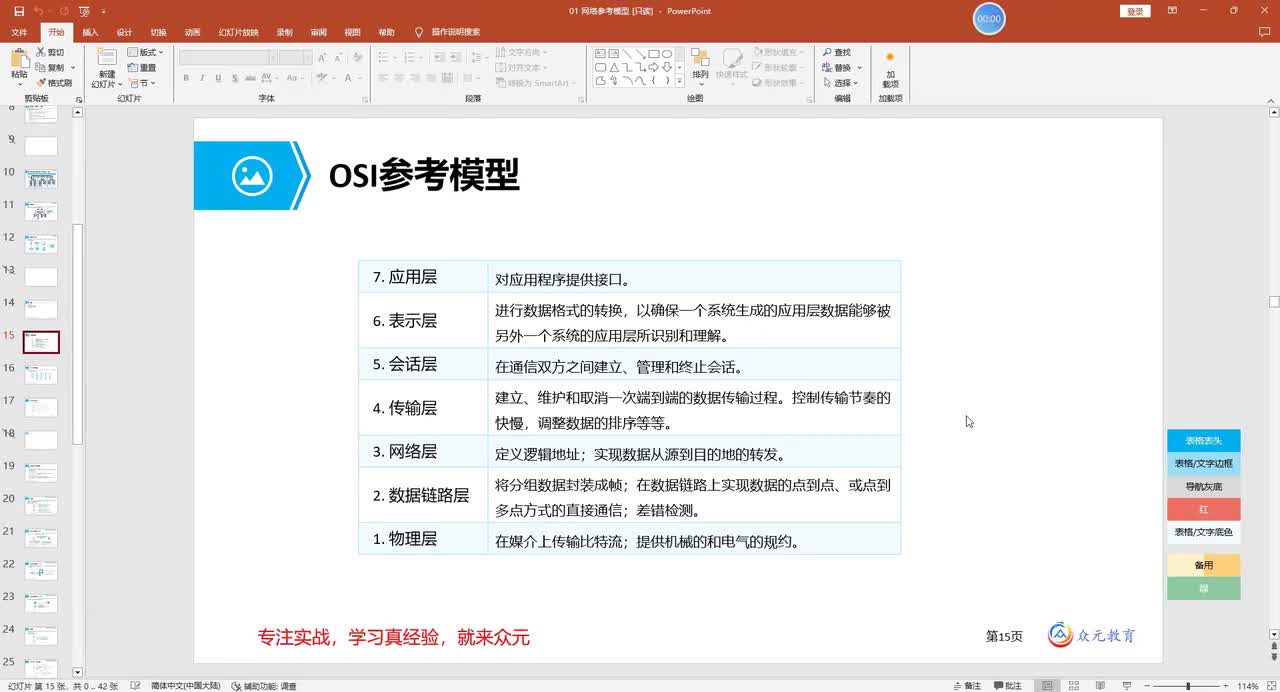Open the 视图 (View) ribbon tab
The width and height of the screenshot is (1280, 692).
click(352, 32)
